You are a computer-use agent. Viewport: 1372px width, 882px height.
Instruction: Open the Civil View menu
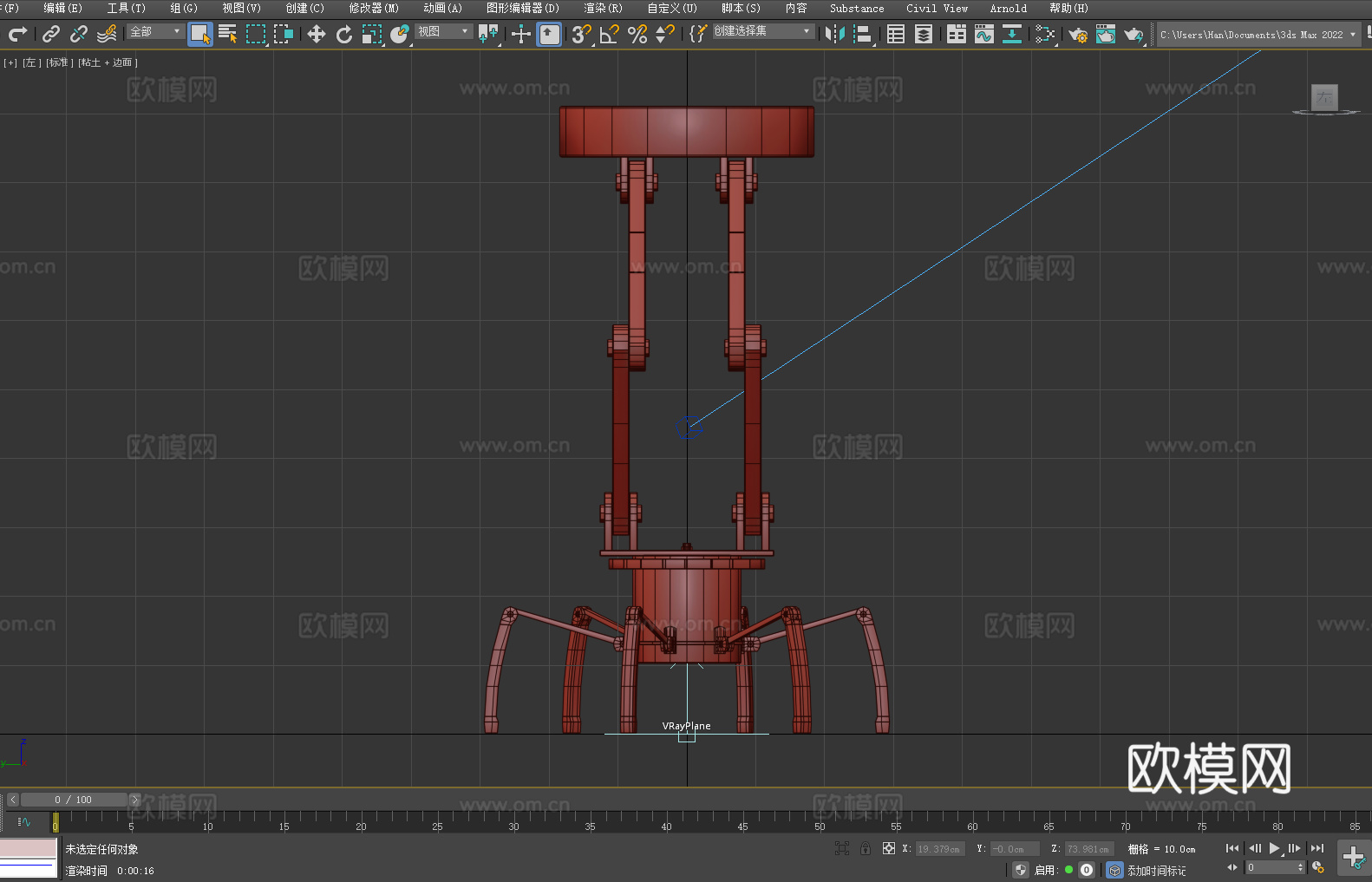click(x=937, y=8)
